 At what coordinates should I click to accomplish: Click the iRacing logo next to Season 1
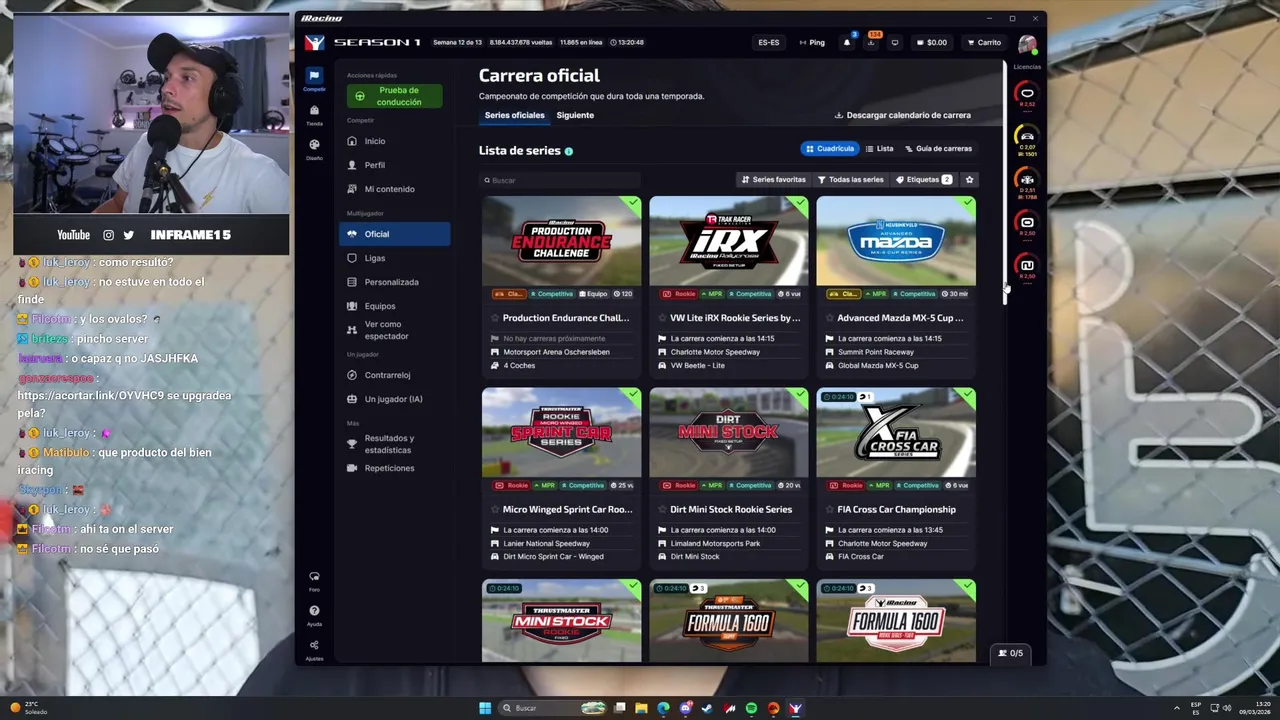click(x=314, y=42)
